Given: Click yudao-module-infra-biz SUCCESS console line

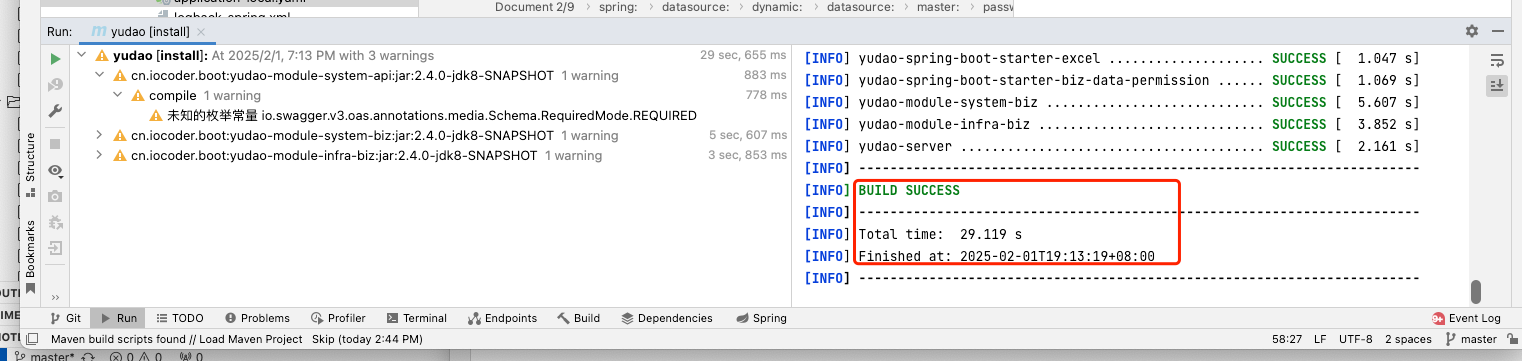Looking at the screenshot, I should (x=1112, y=124).
